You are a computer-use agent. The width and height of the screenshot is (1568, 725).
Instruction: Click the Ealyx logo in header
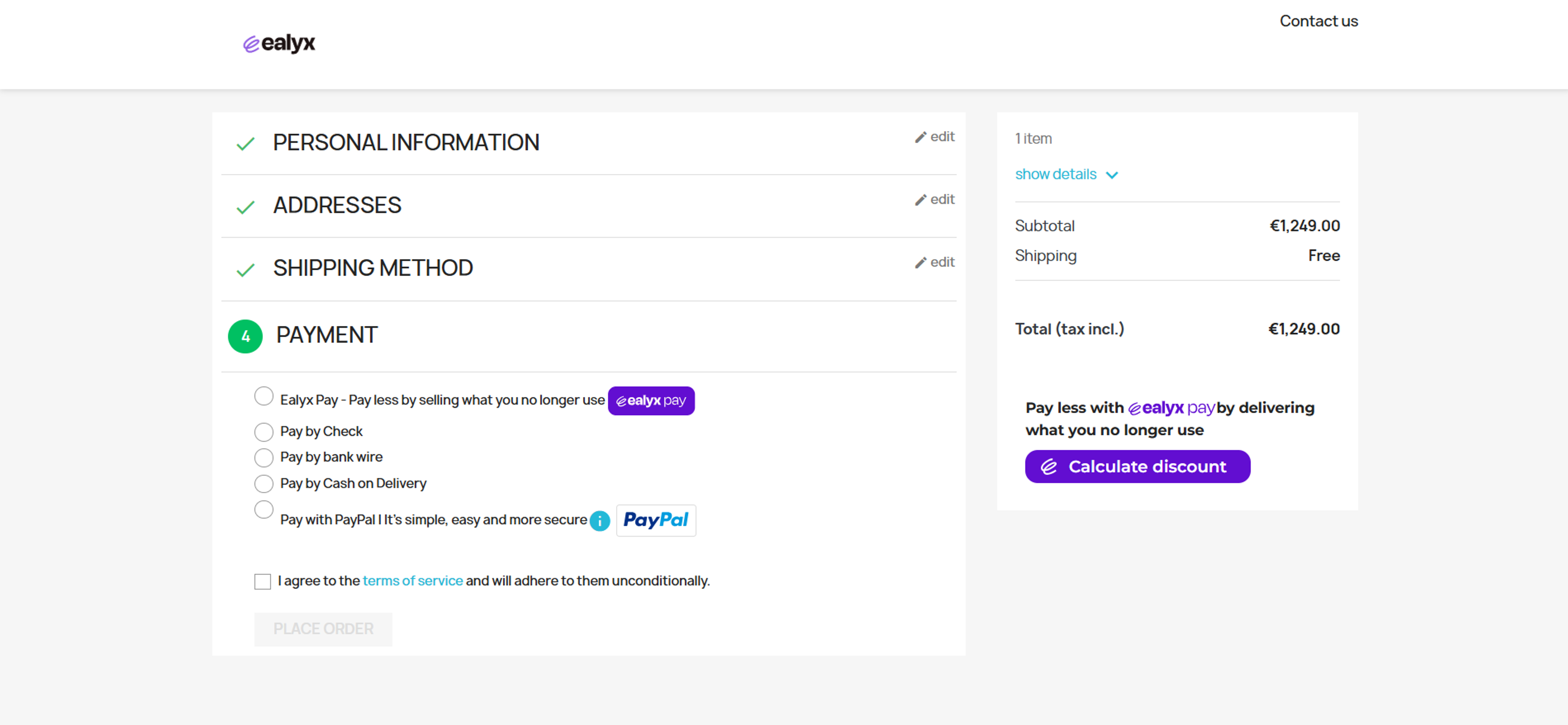click(279, 43)
